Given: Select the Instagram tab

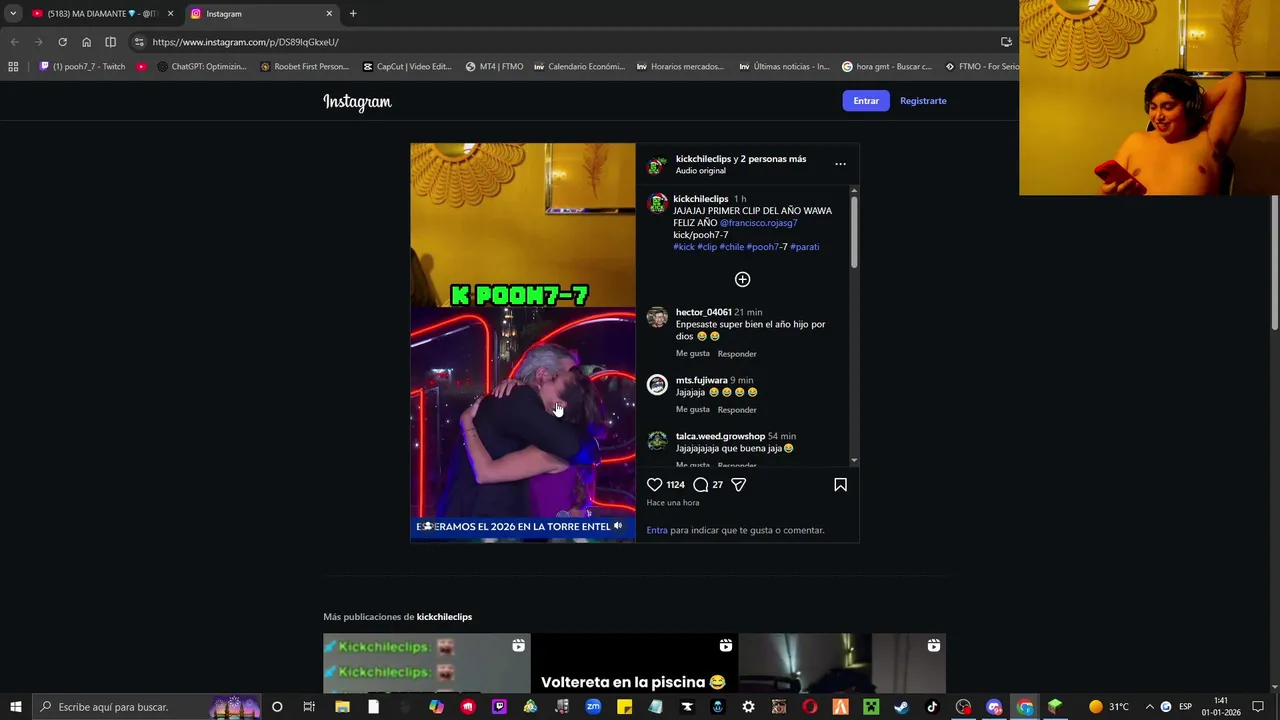Looking at the screenshot, I should pos(260,14).
